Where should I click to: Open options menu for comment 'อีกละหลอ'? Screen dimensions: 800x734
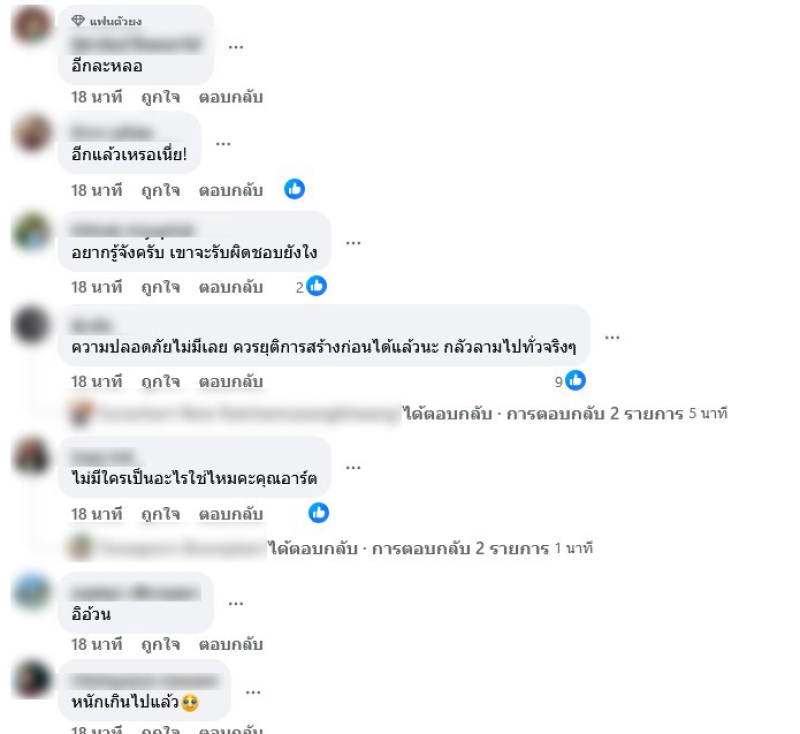(x=236, y=47)
